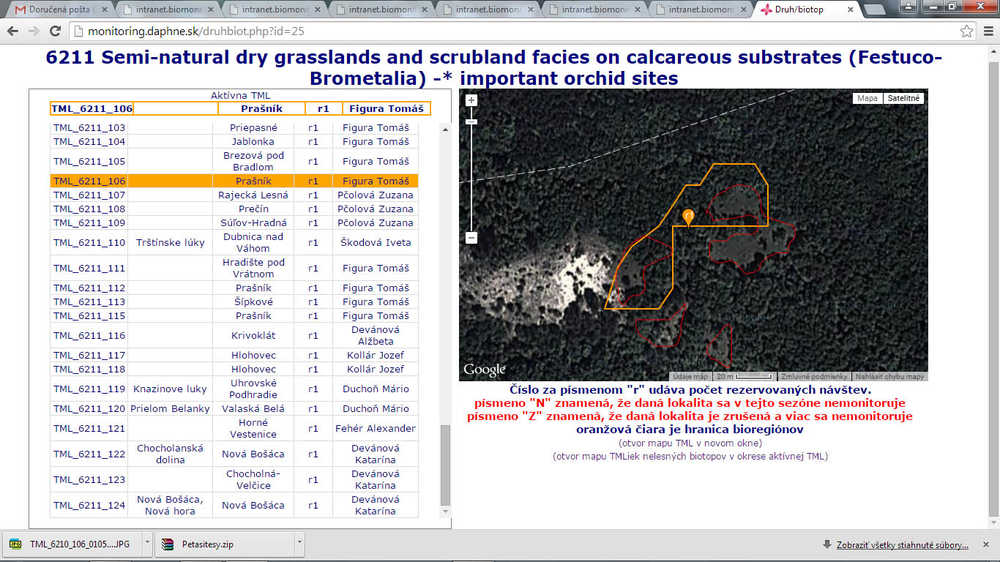Click Duchoň Mário in the Valaská Belá row
This screenshot has height=562, width=1000.
pos(375,409)
